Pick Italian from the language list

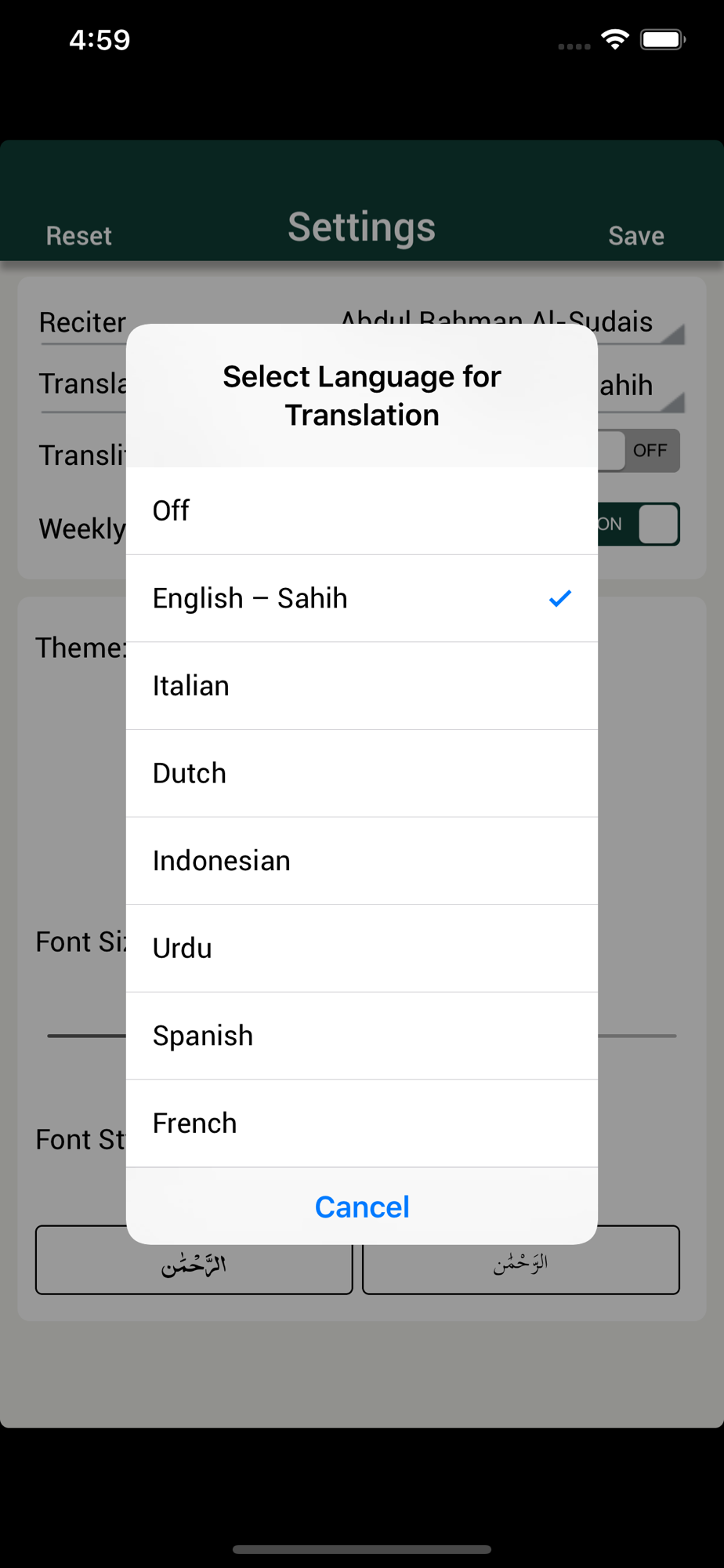point(362,686)
